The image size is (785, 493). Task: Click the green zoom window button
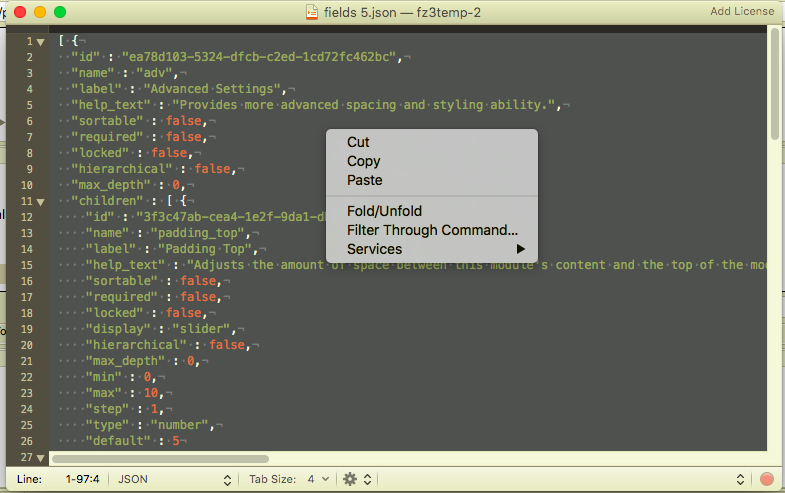(60, 12)
